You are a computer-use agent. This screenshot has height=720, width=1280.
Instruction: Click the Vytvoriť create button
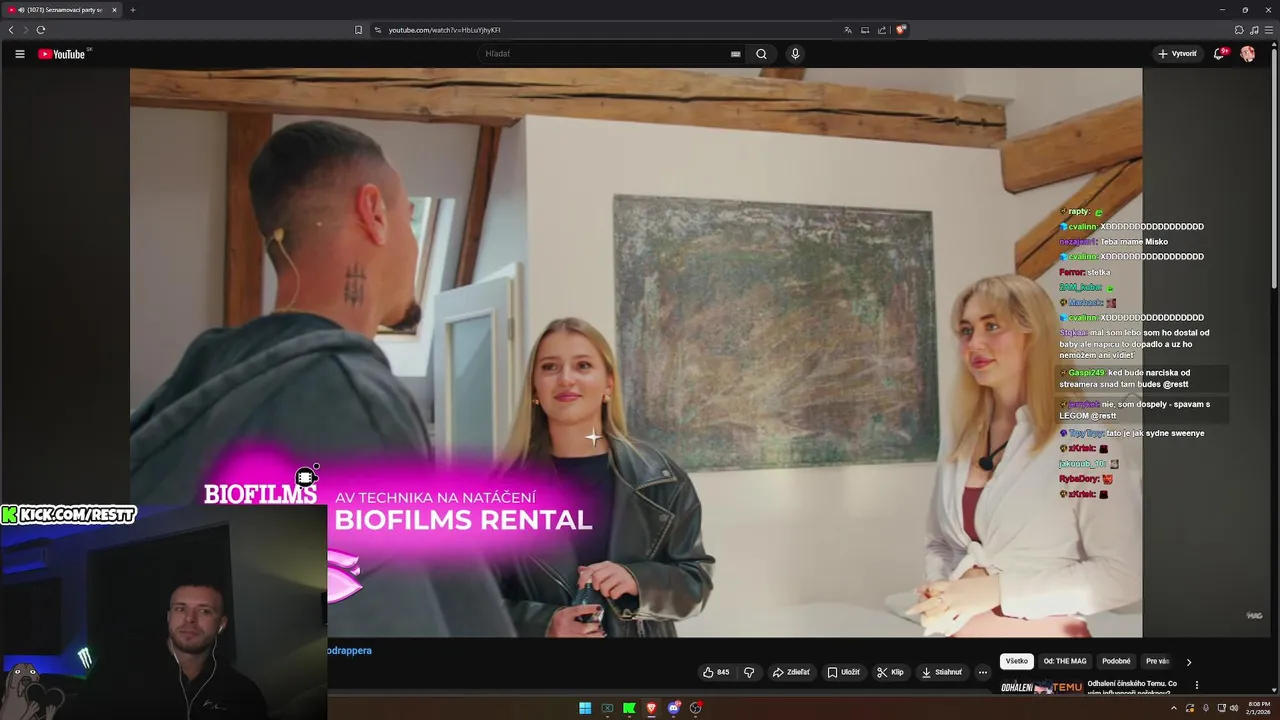pyautogui.click(x=1177, y=54)
